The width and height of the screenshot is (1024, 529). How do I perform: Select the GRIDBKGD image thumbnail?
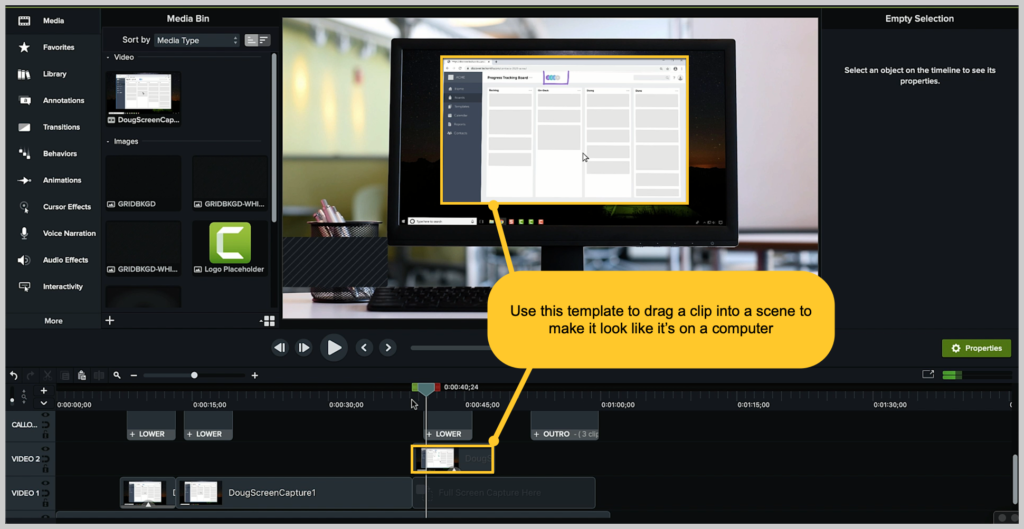[x=143, y=182]
